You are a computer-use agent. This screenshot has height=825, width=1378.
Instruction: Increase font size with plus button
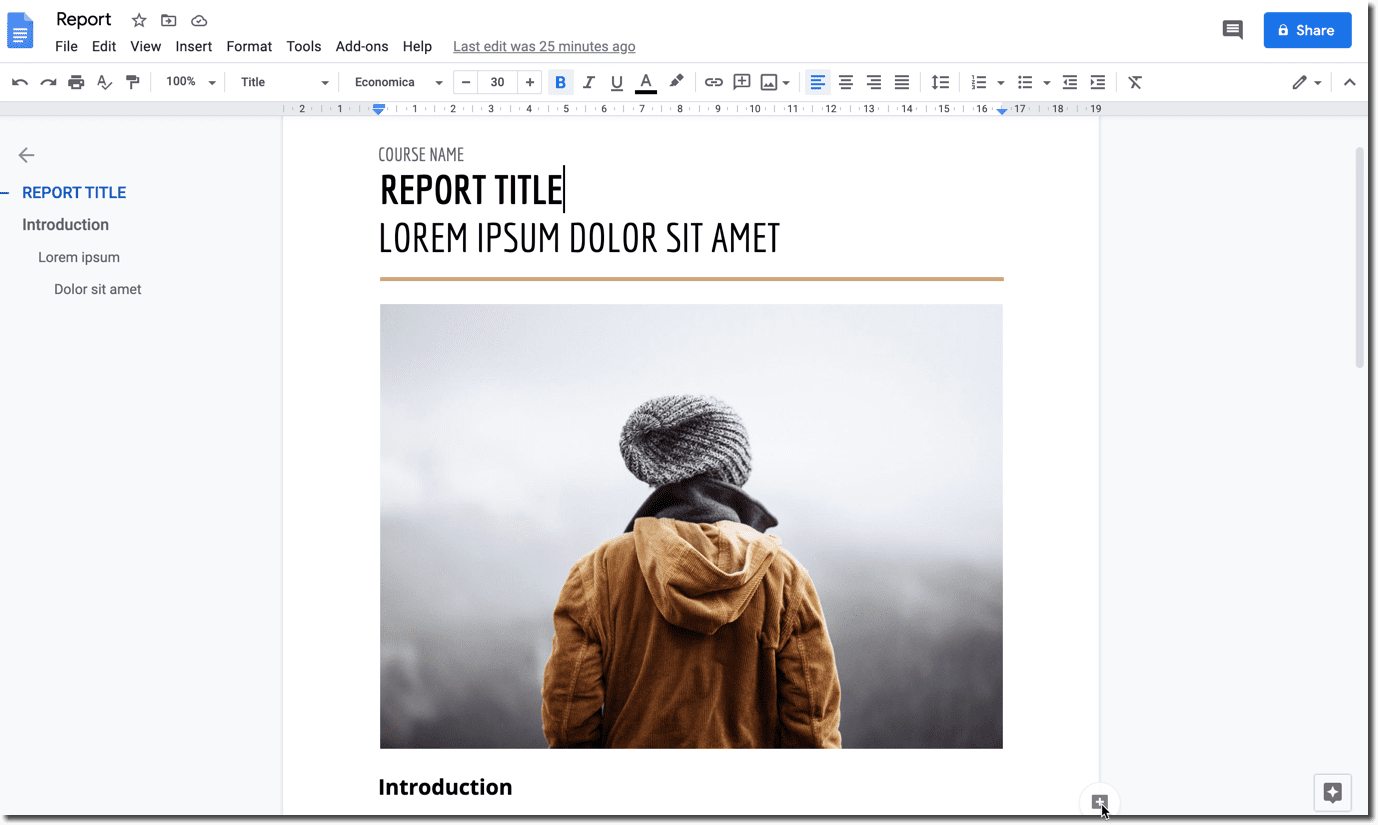pyautogui.click(x=530, y=82)
